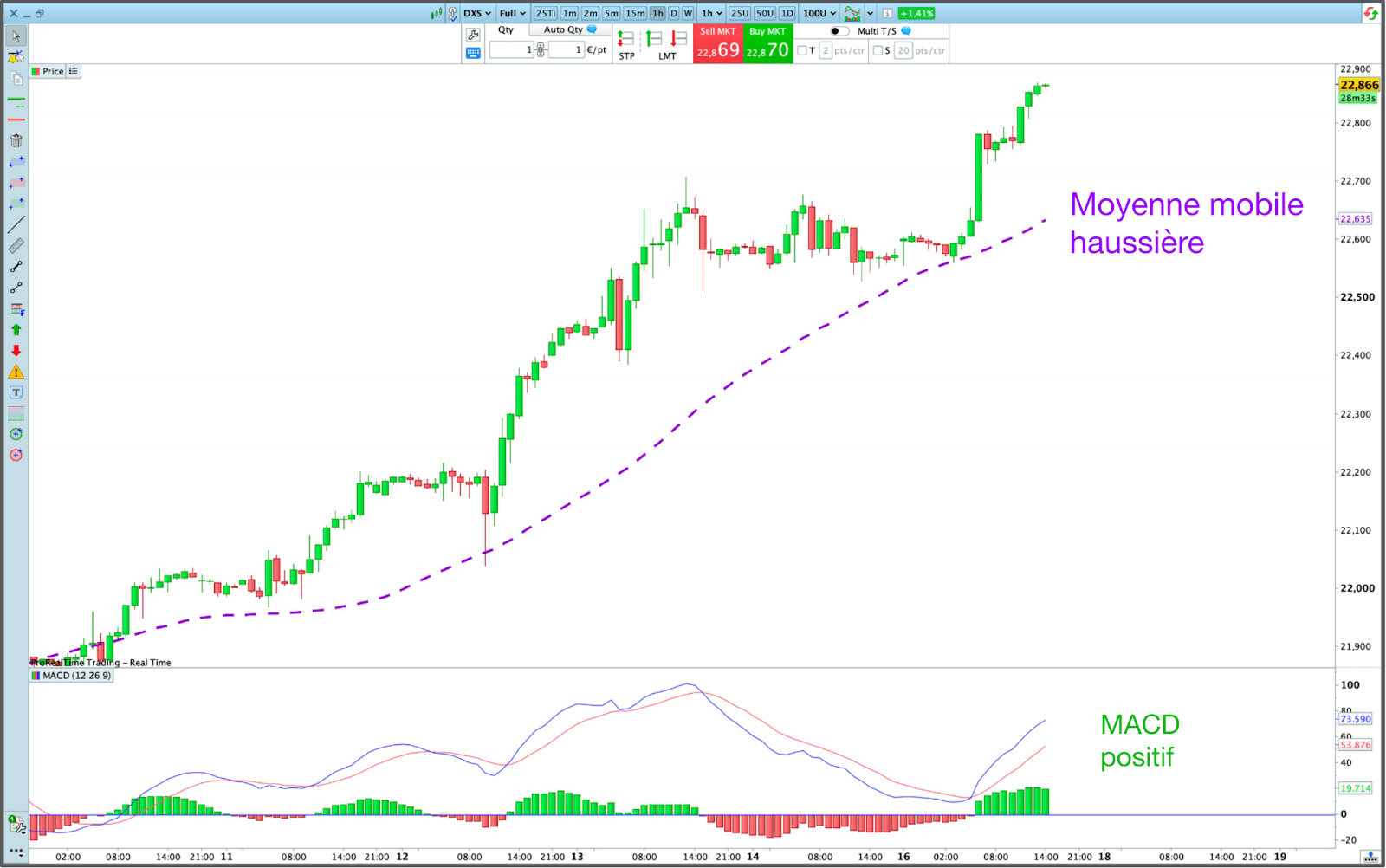This screenshot has height=868, width=1386.
Task: Select the red down arrow tool
Action: coord(16,351)
